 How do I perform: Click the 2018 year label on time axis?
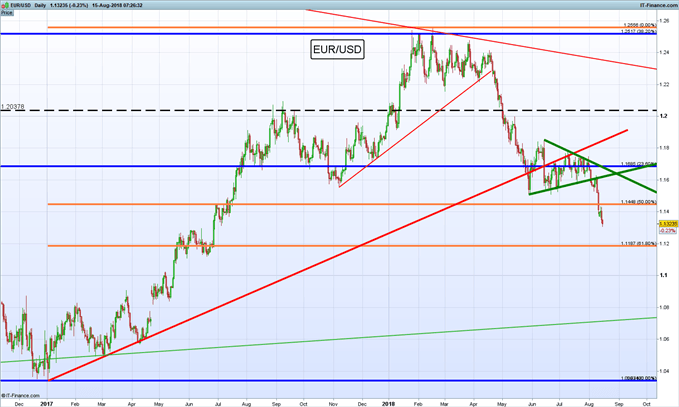pyautogui.click(x=388, y=404)
